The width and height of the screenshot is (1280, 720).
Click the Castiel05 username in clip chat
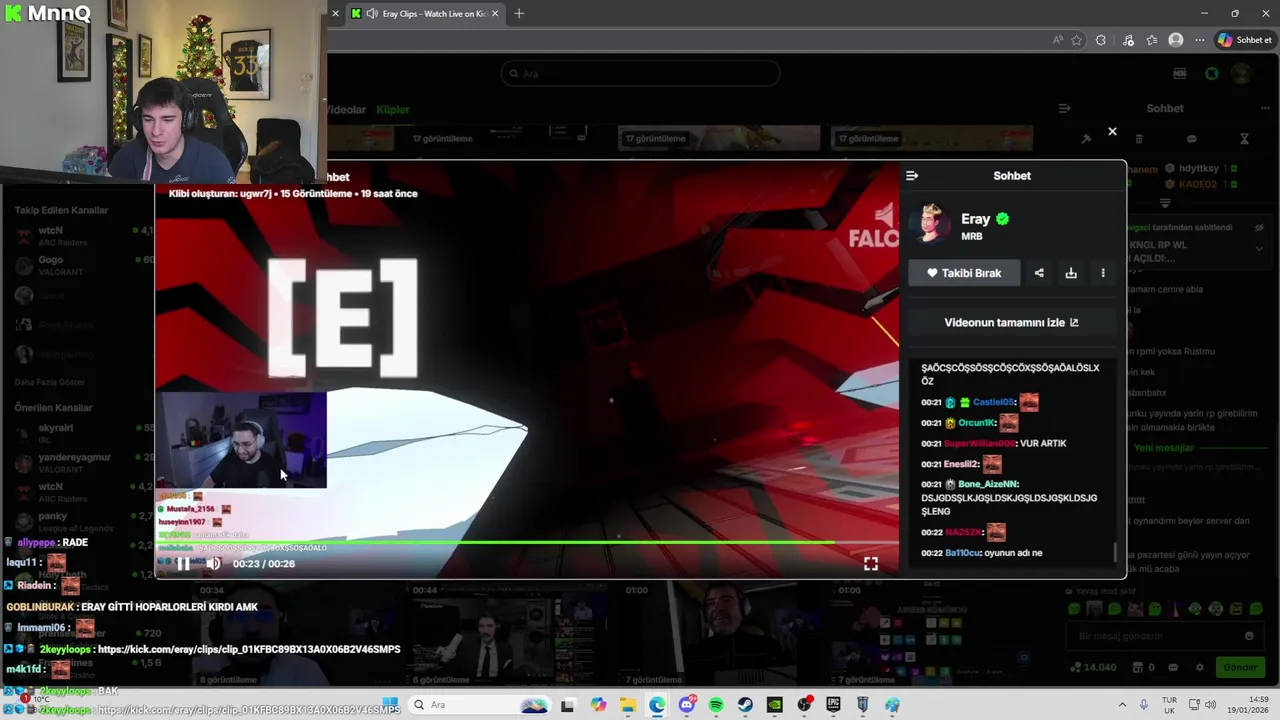[994, 402]
